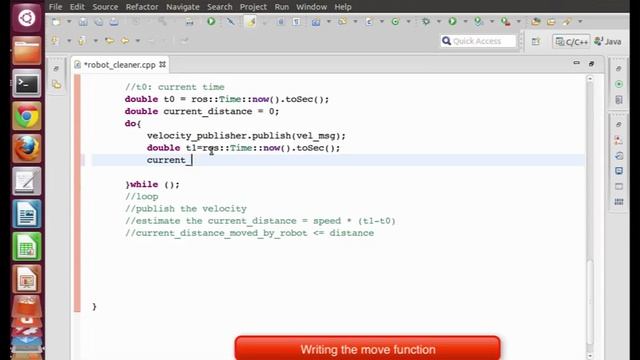Switch to the C/C++ perspective

(571, 42)
